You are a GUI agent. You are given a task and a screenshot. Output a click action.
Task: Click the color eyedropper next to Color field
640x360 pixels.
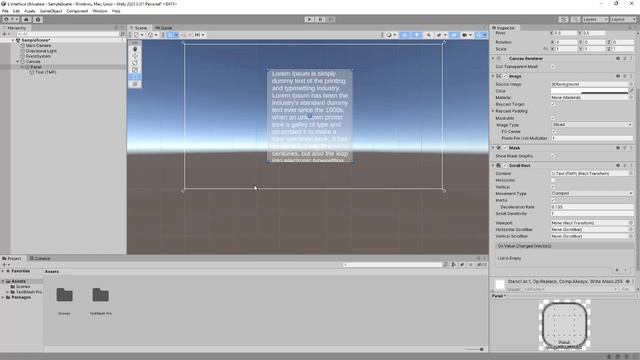click(x=631, y=91)
